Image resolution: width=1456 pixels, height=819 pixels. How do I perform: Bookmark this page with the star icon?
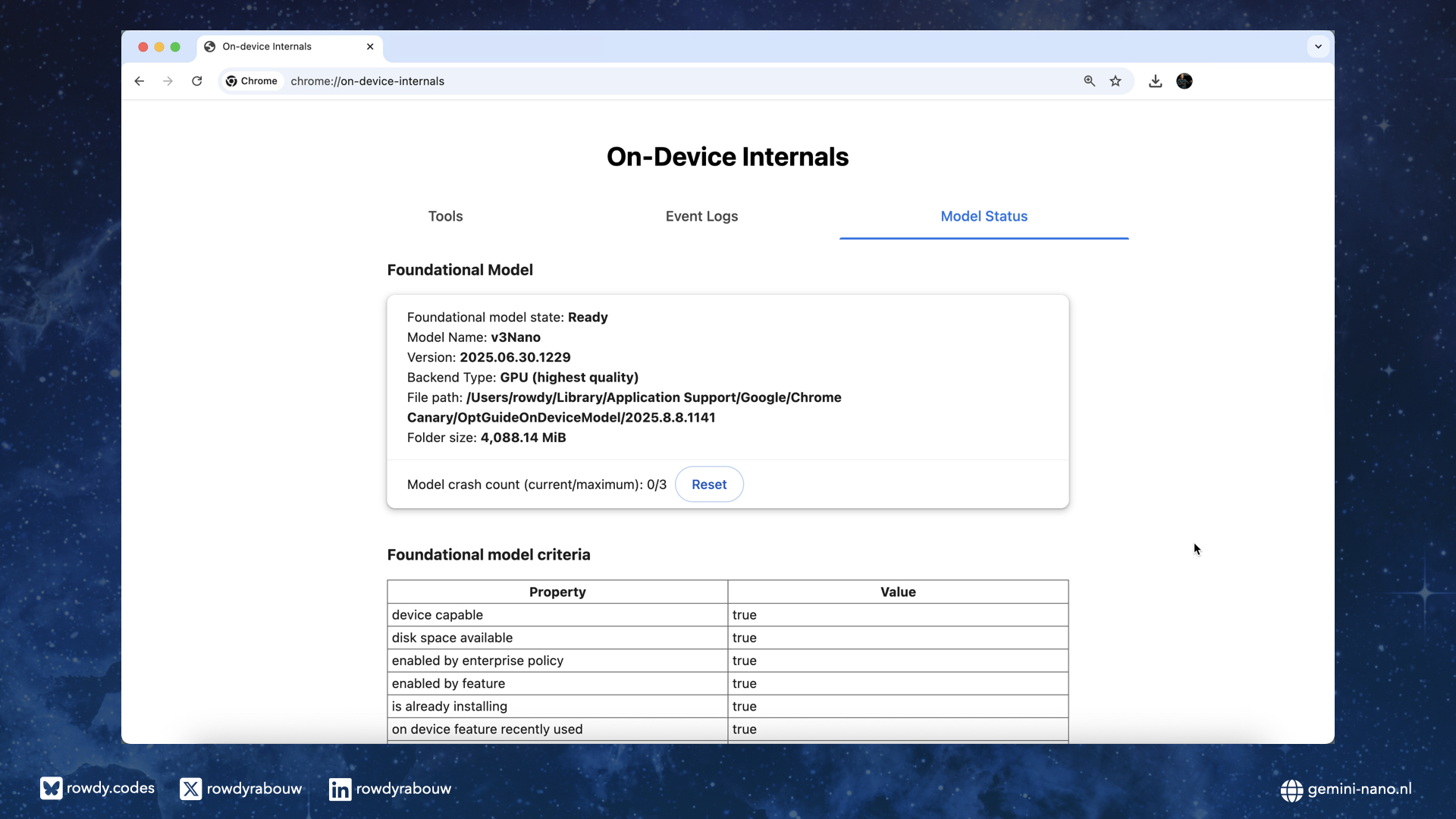1116,81
